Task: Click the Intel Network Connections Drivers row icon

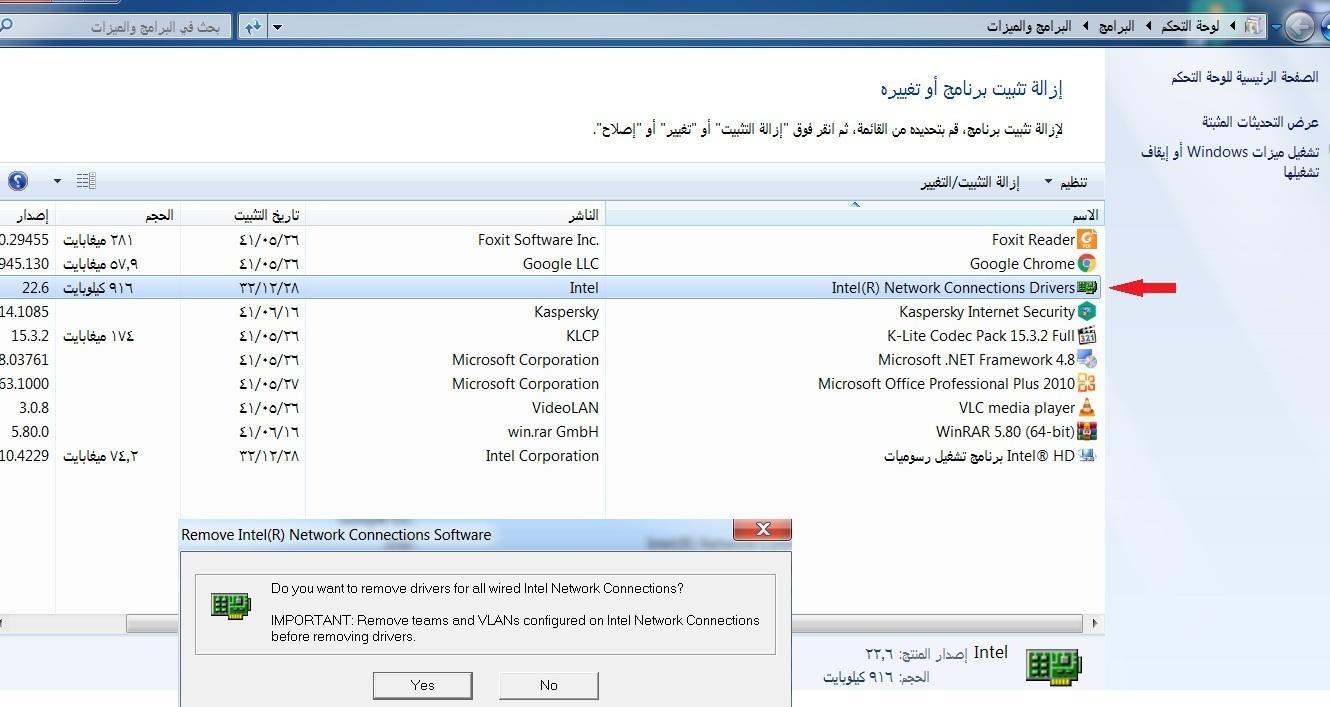Action: pos(1087,288)
